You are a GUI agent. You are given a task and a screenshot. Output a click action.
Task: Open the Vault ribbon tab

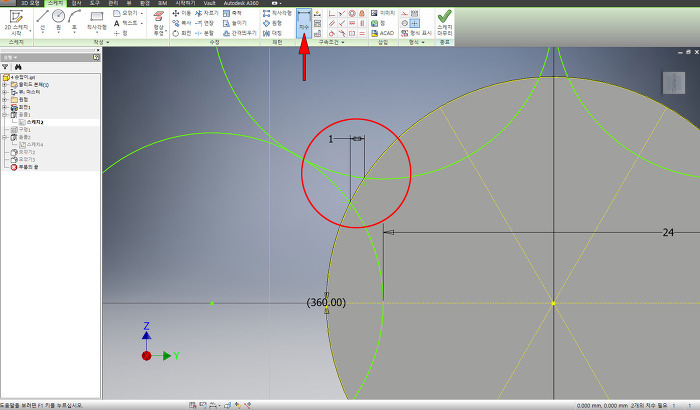pos(209,3)
